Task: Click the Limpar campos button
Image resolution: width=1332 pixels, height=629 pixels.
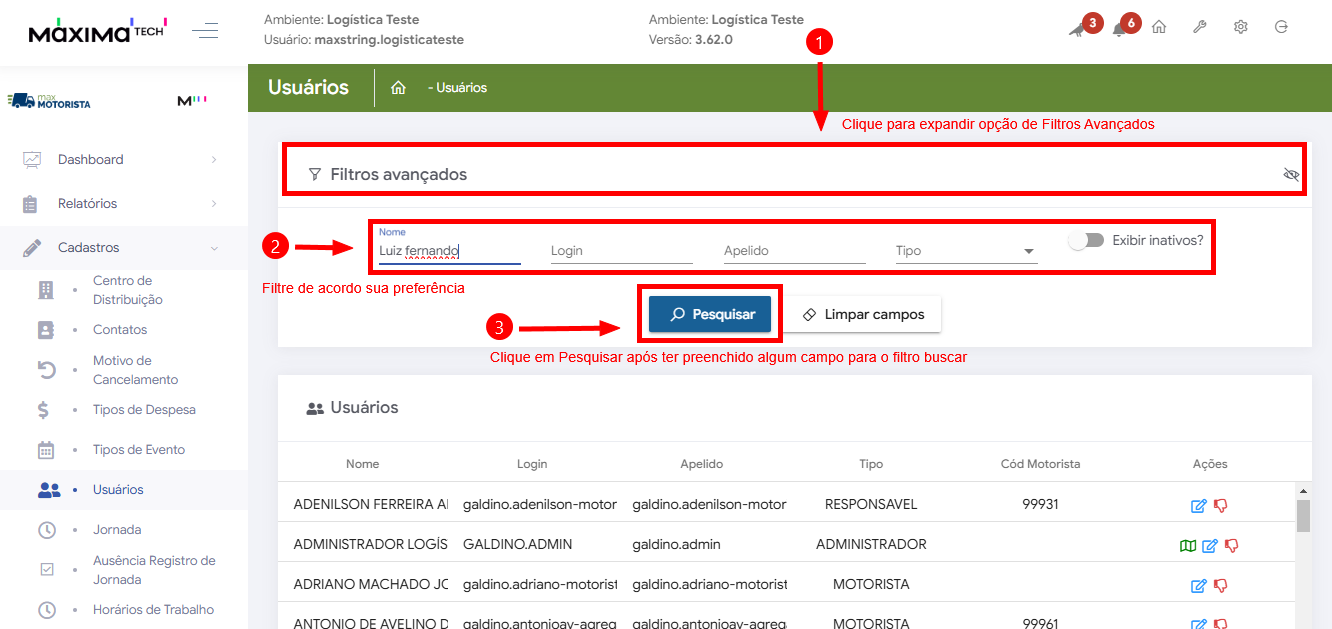Action: pyautogui.click(x=863, y=314)
